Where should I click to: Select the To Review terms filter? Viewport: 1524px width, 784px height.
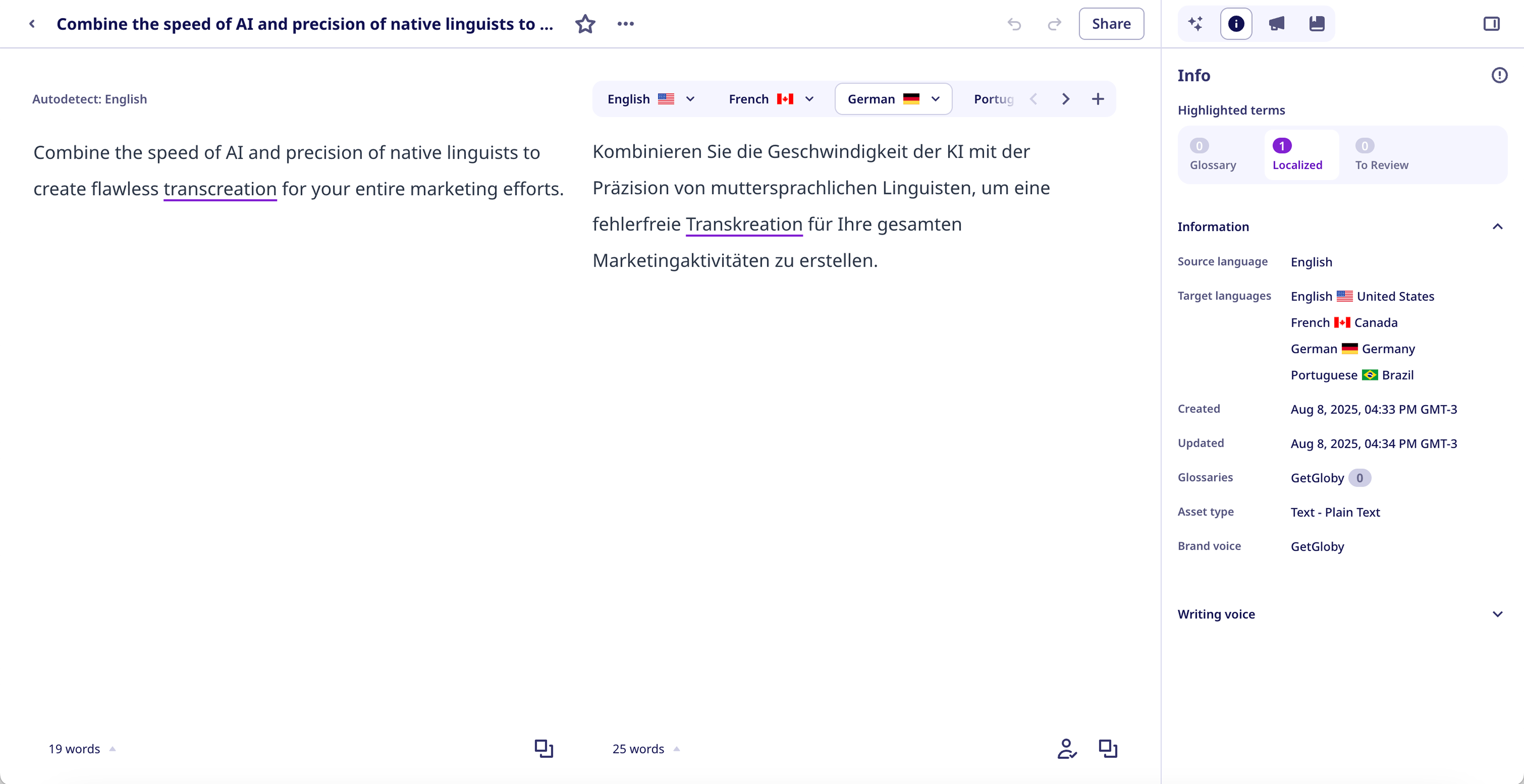point(1381,155)
